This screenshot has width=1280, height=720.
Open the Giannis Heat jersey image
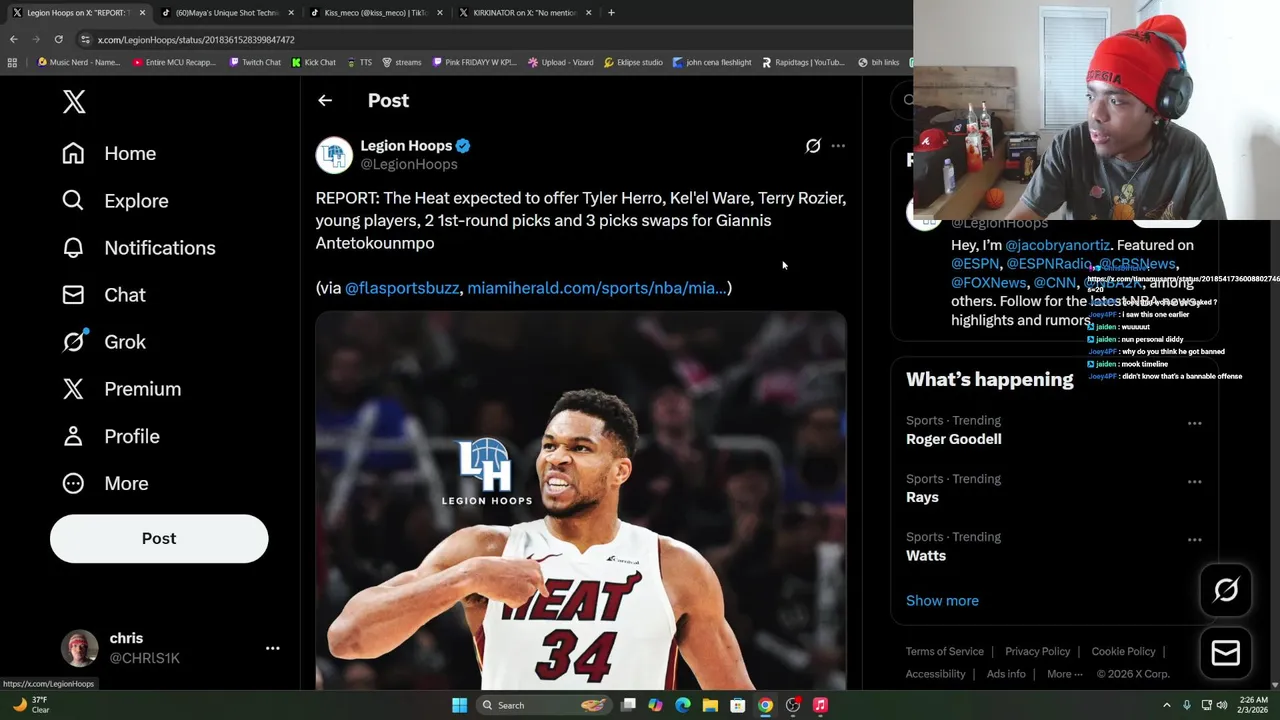click(581, 500)
